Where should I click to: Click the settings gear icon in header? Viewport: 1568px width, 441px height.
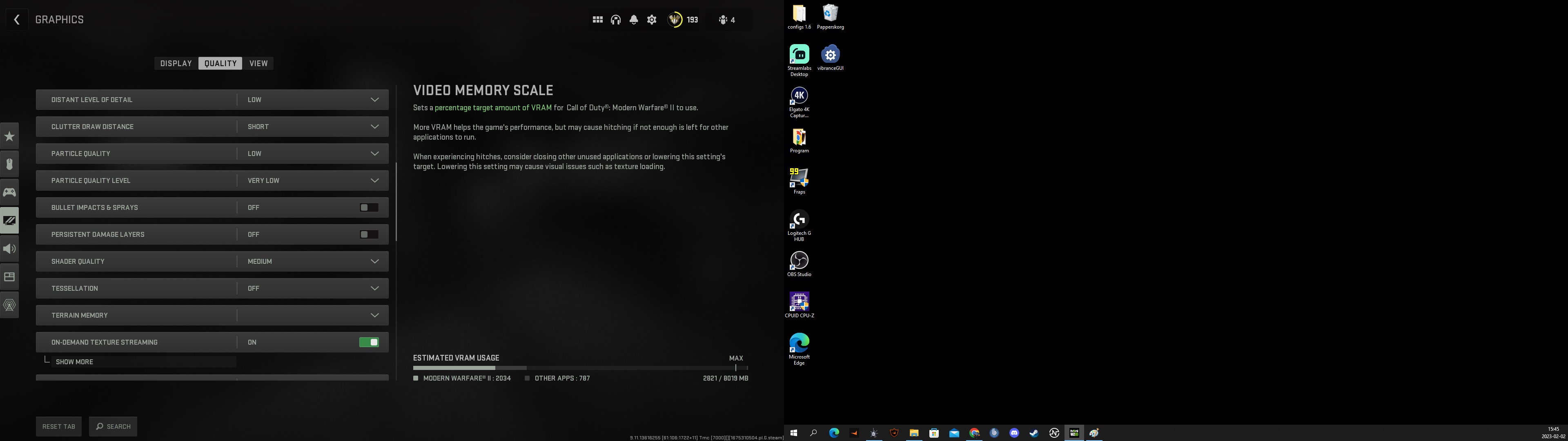652,20
